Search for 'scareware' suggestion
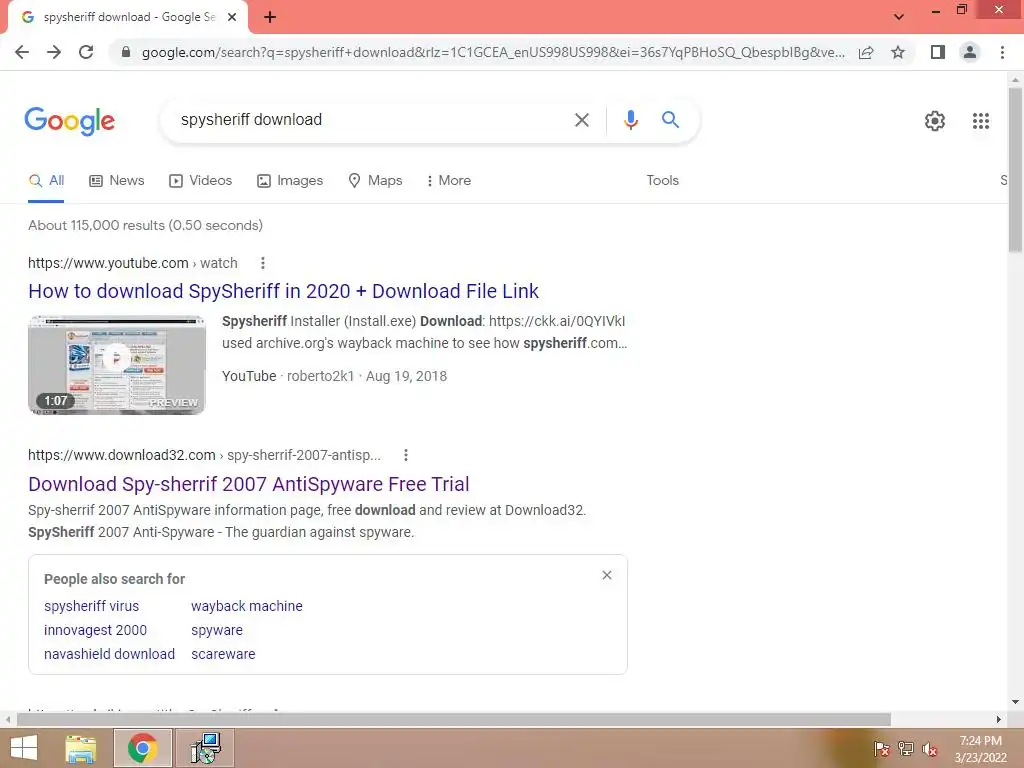Screen dimensions: 1024x768 pos(223,654)
